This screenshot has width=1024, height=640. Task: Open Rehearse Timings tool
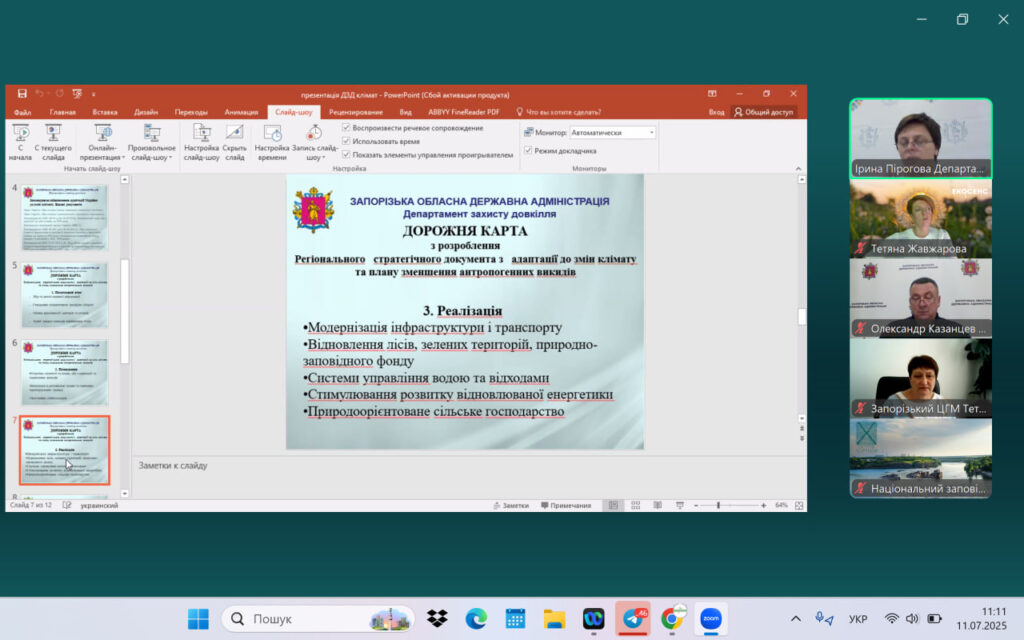coord(271,141)
